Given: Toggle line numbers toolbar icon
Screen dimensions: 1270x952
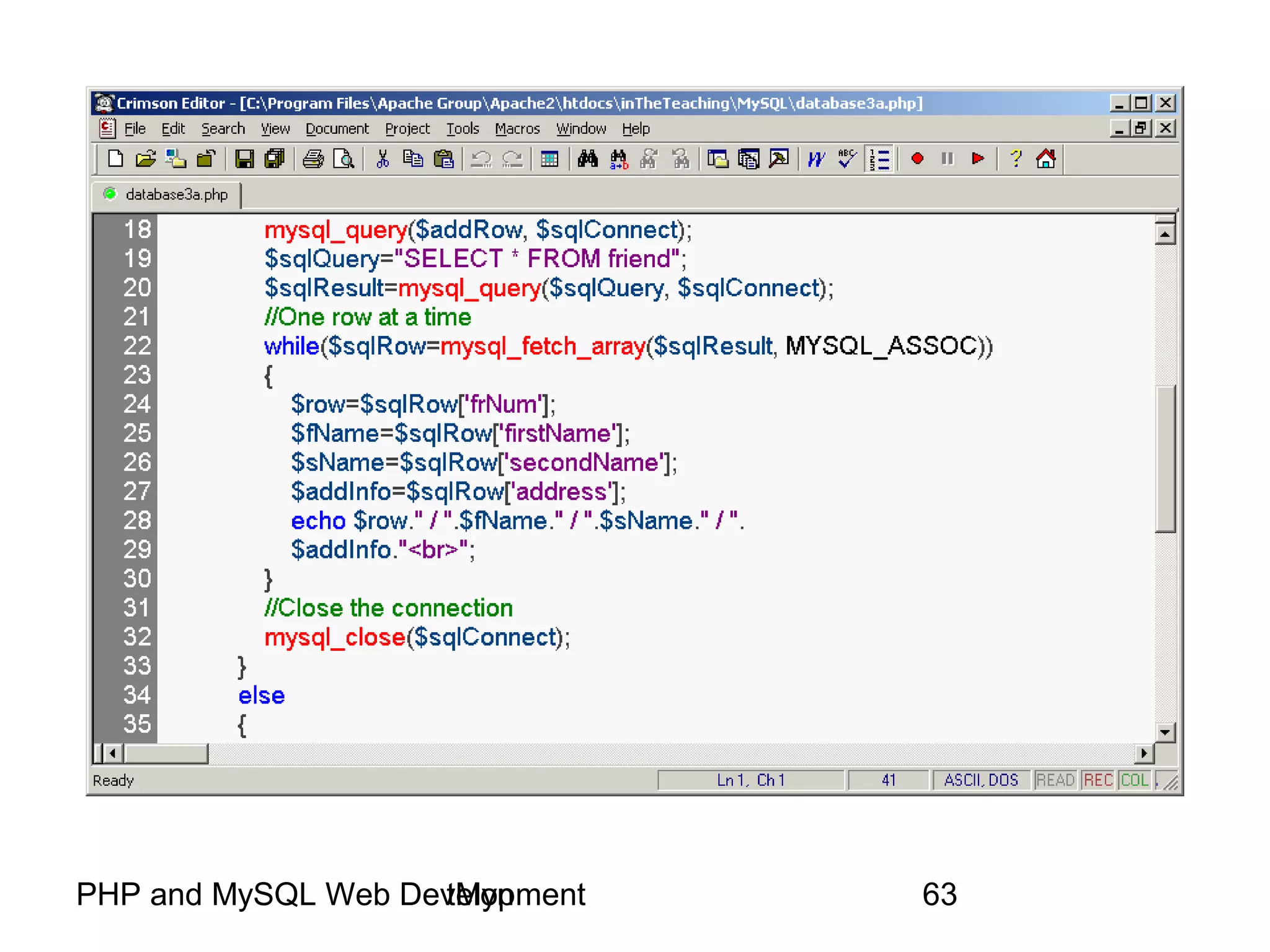Looking at the screenshot, I should pos(879,159).
